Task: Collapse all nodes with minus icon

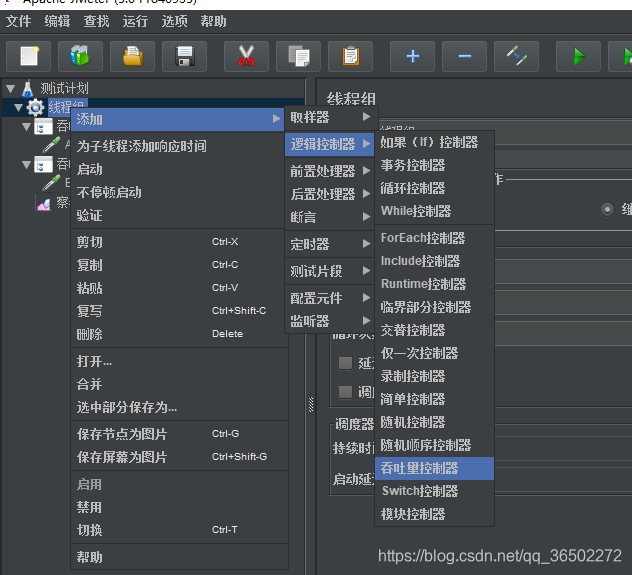Action: click(x=464, y=56)
